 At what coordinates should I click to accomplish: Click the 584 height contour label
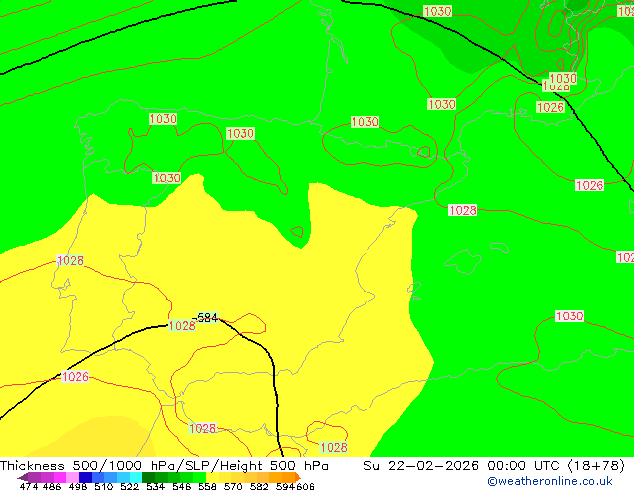(208, 317)
